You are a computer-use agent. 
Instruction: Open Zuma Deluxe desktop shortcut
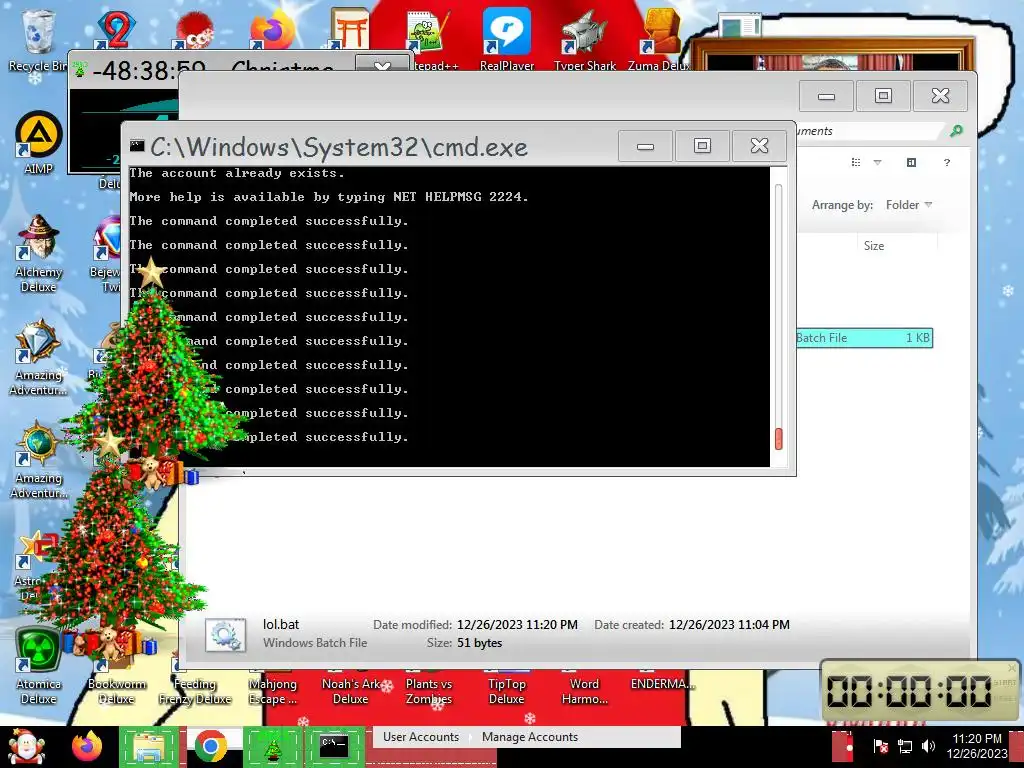click(660, 39)
